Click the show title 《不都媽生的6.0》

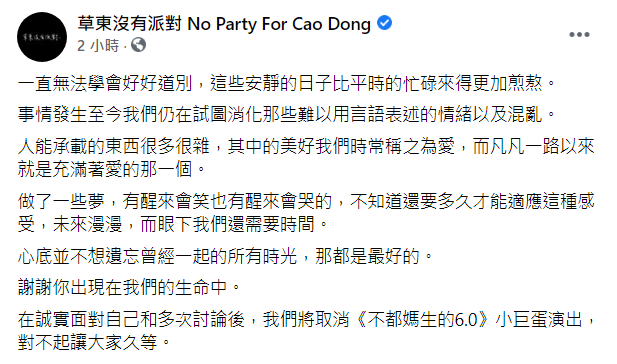click(422, 320)
